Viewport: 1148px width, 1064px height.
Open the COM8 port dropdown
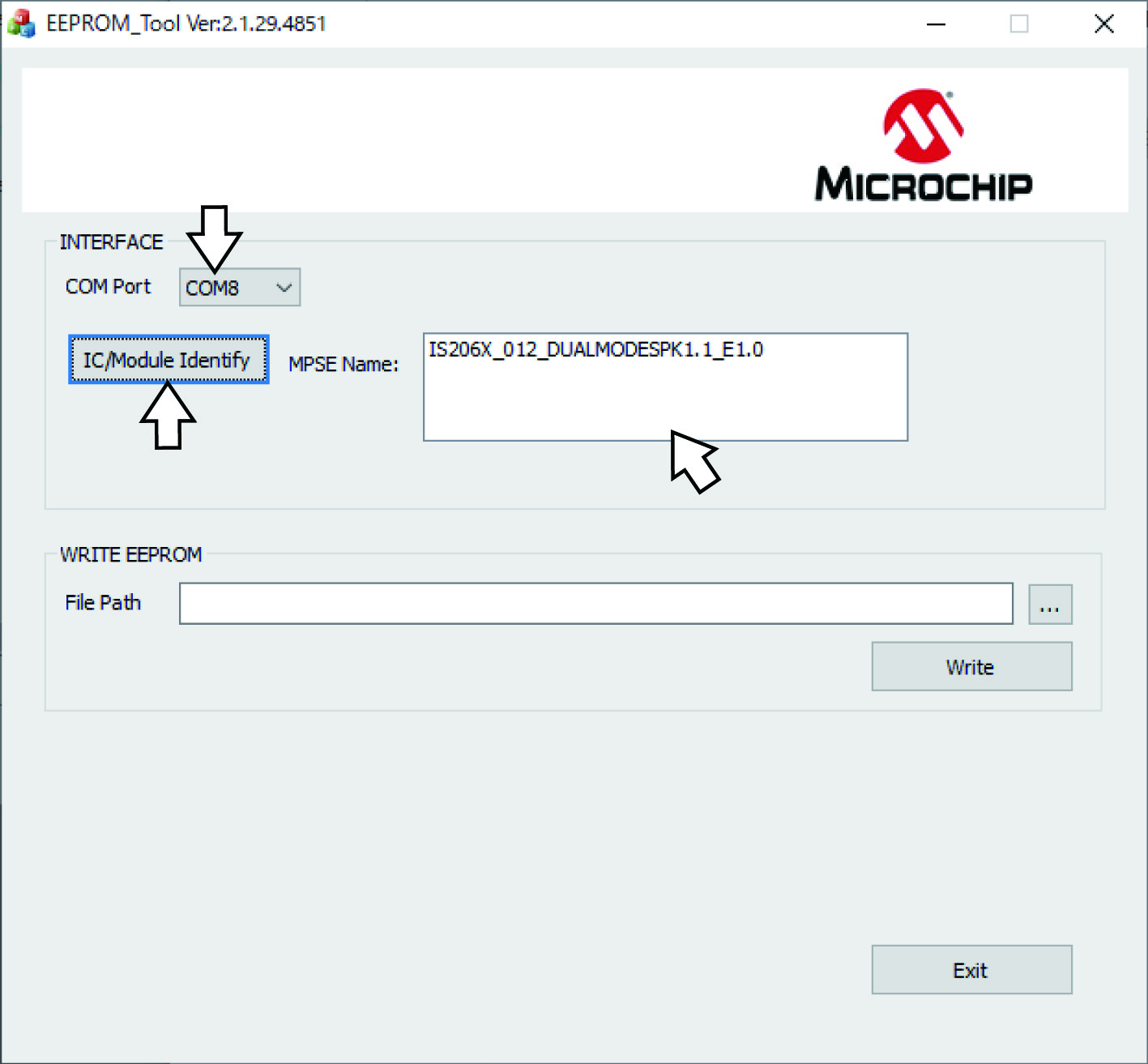pyautogui.click(x=238, y=288)
